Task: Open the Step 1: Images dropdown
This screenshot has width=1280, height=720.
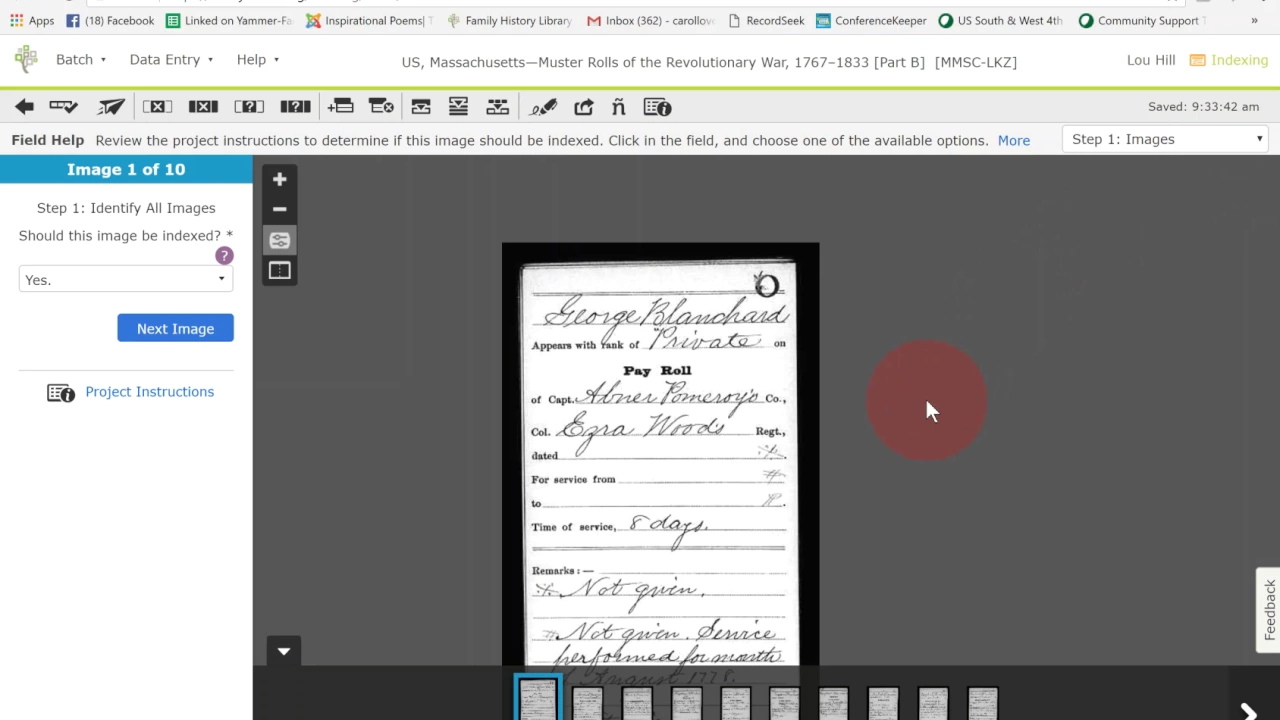Action: 1166,139
